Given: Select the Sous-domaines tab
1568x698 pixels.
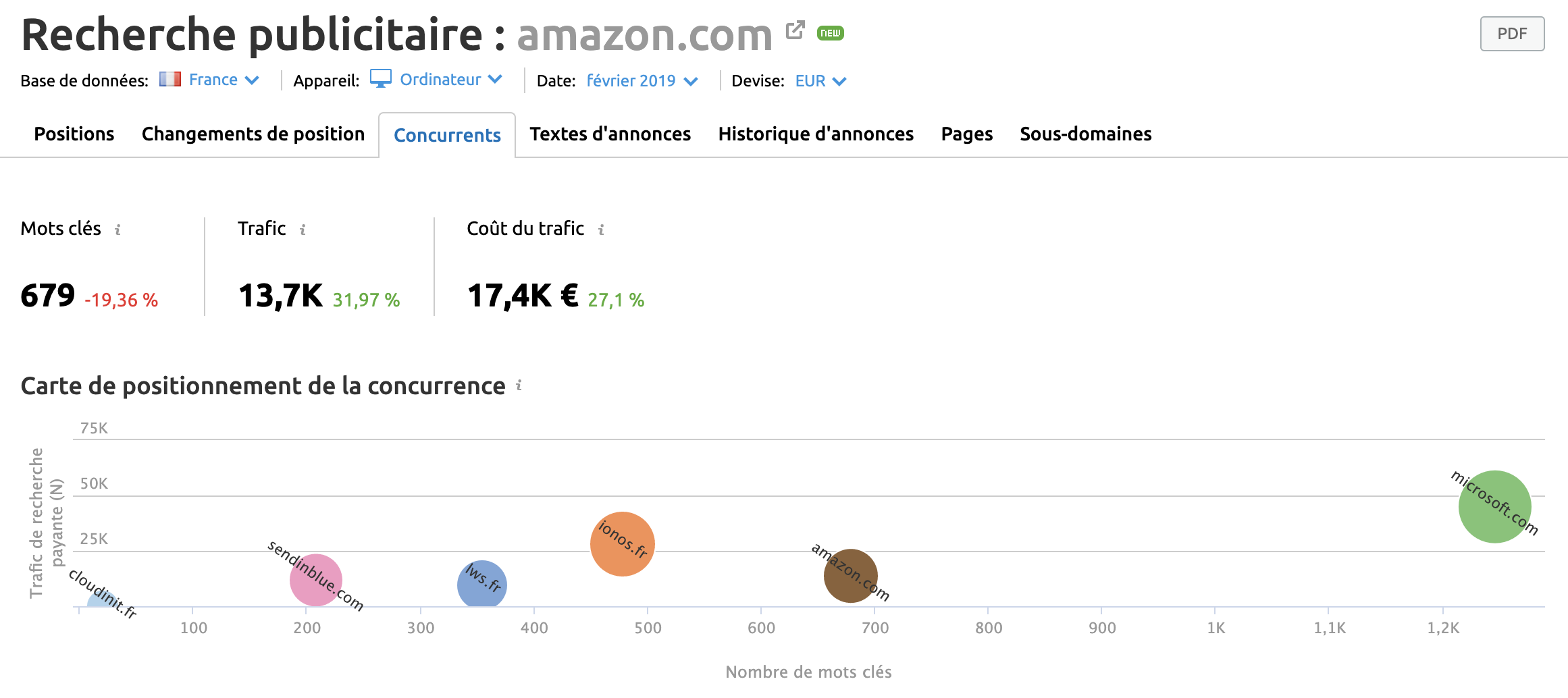Looking at the screenshot, I should (1085, 134).
